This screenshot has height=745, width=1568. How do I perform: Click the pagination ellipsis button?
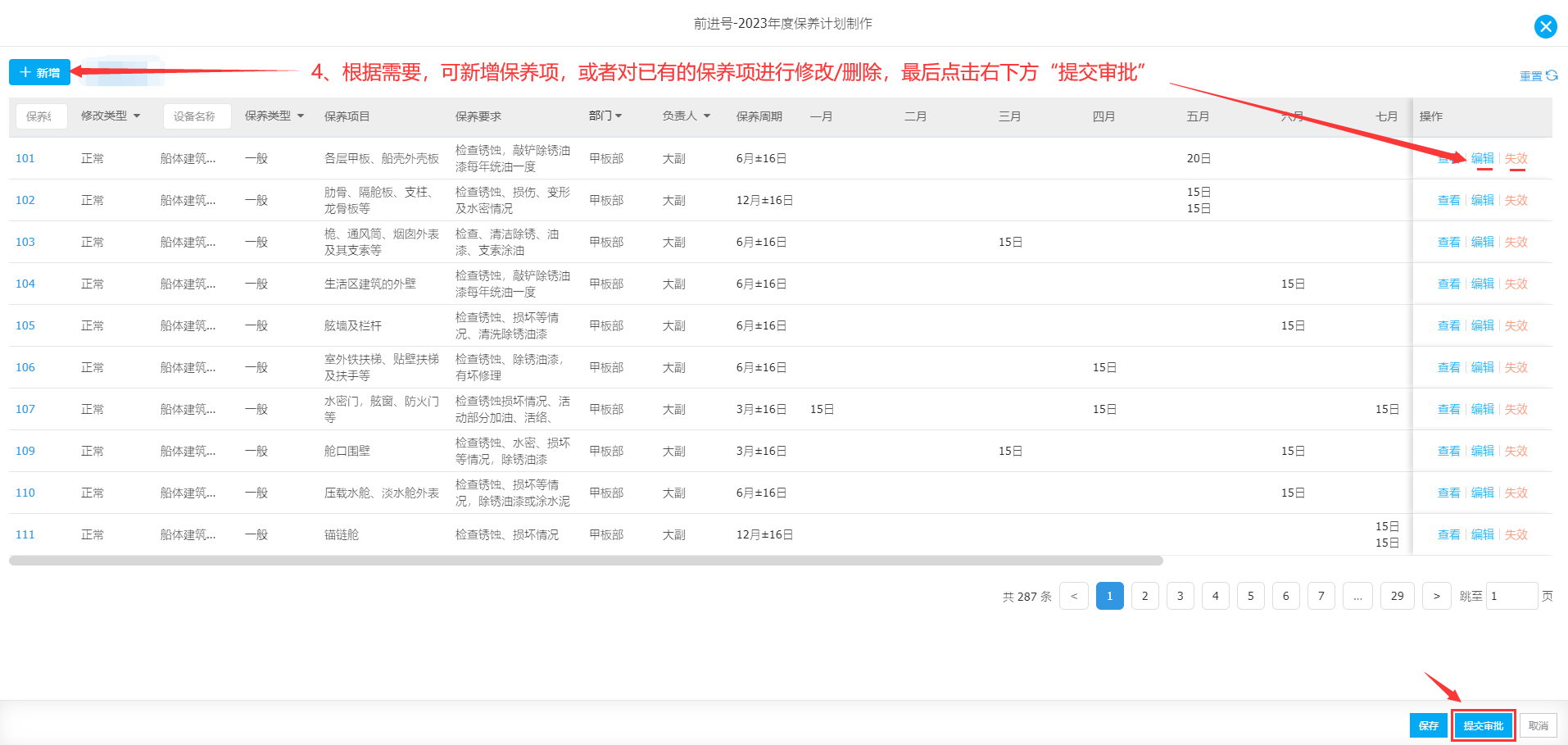(x=1357, y=596)
